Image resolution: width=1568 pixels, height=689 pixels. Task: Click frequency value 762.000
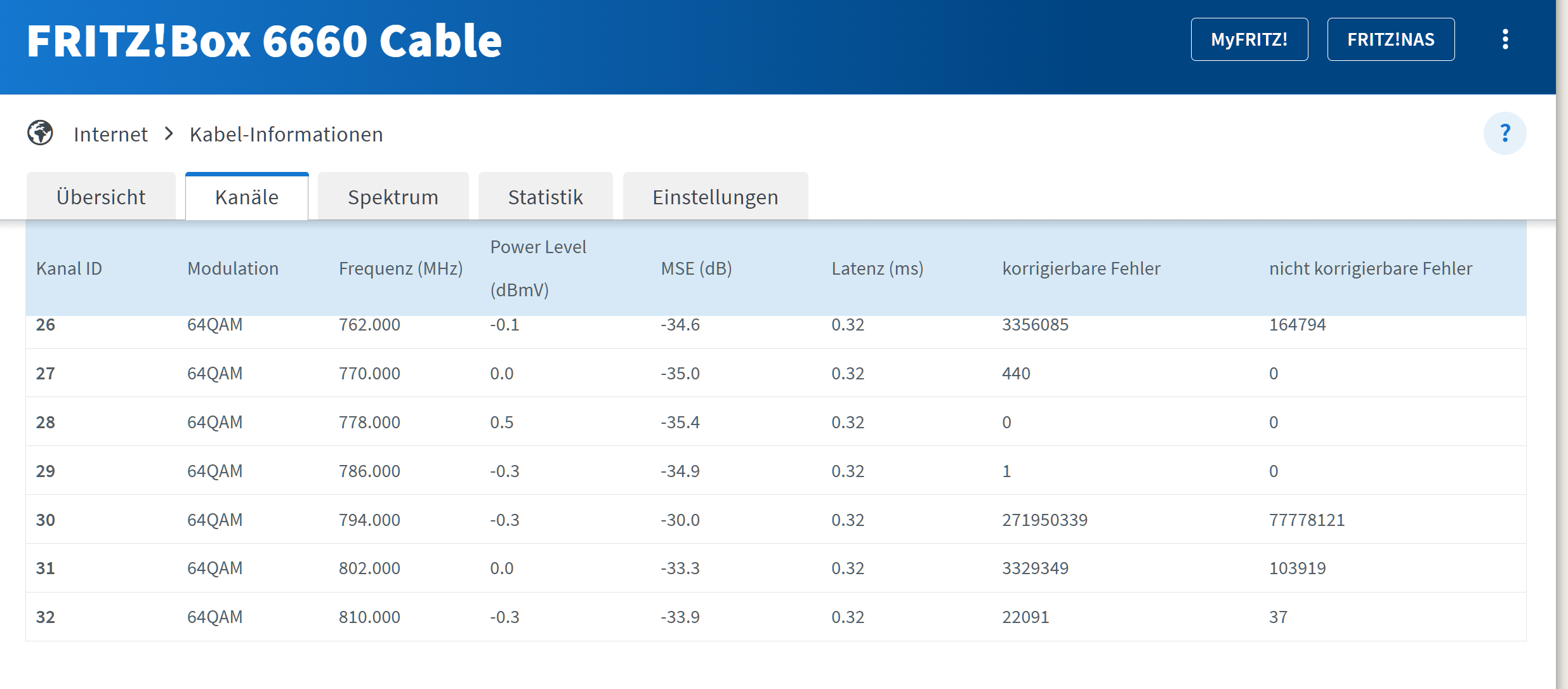click(x=369, y=325)
